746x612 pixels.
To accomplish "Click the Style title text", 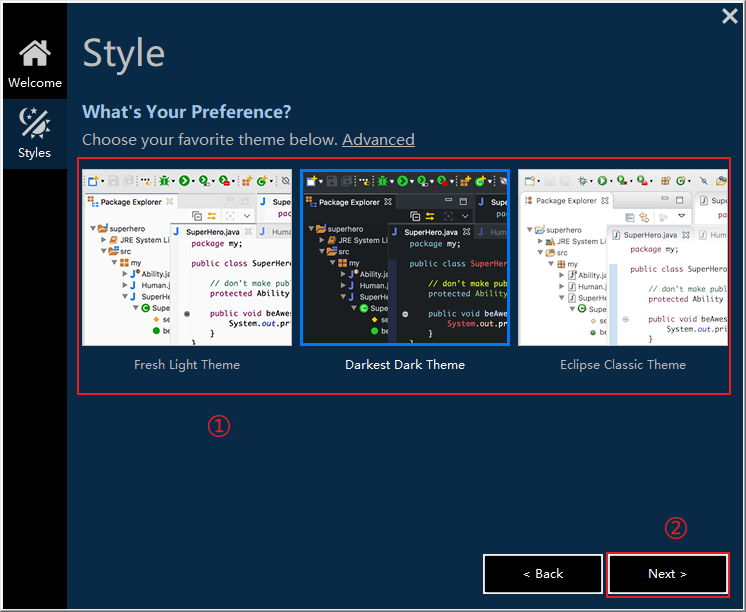I will (x=124, y=53).
